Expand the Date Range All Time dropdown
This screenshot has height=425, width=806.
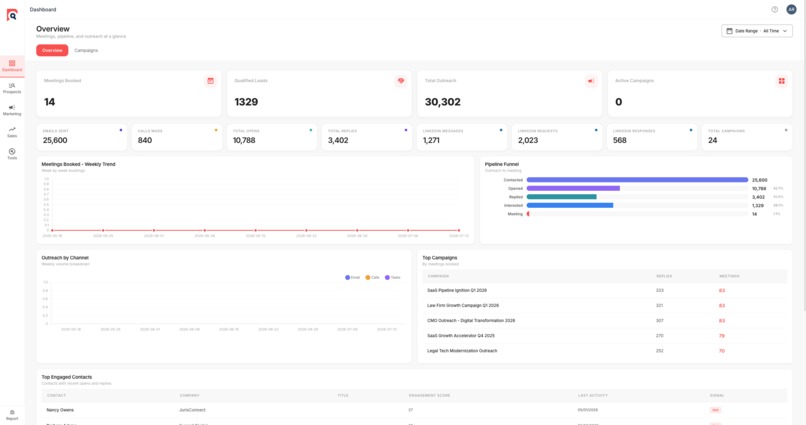pos(757,31)
